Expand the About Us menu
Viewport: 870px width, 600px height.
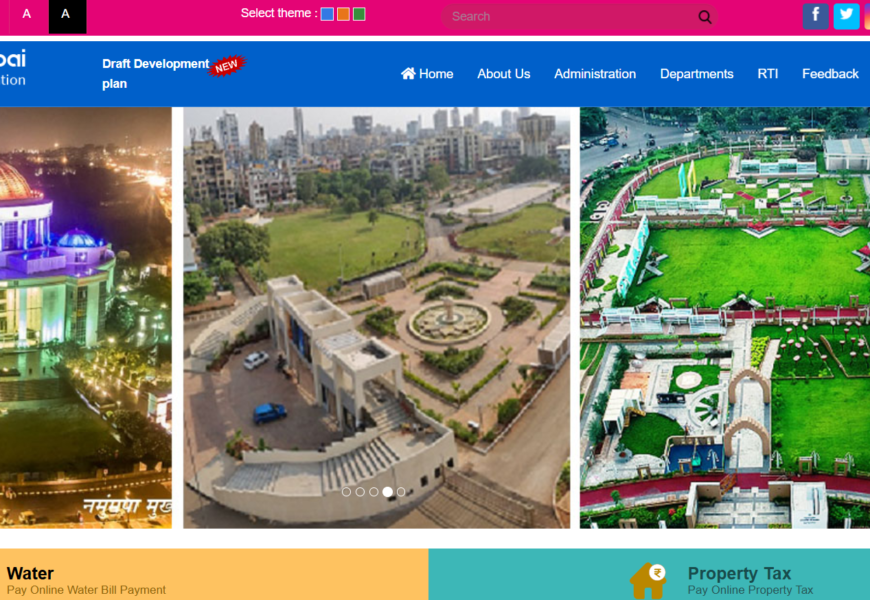[503, 74]
